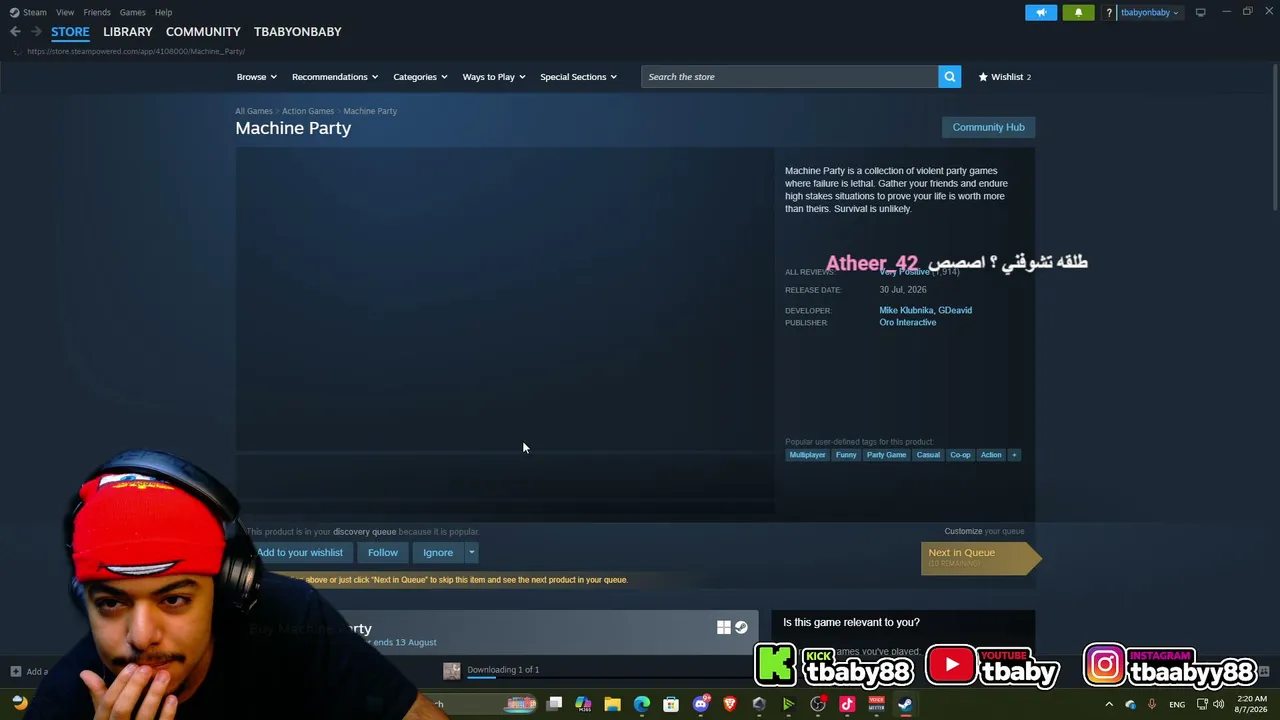This screenshot has height=720, width=1280.
Task: Open the Help menu
Action: click(164, 12)
